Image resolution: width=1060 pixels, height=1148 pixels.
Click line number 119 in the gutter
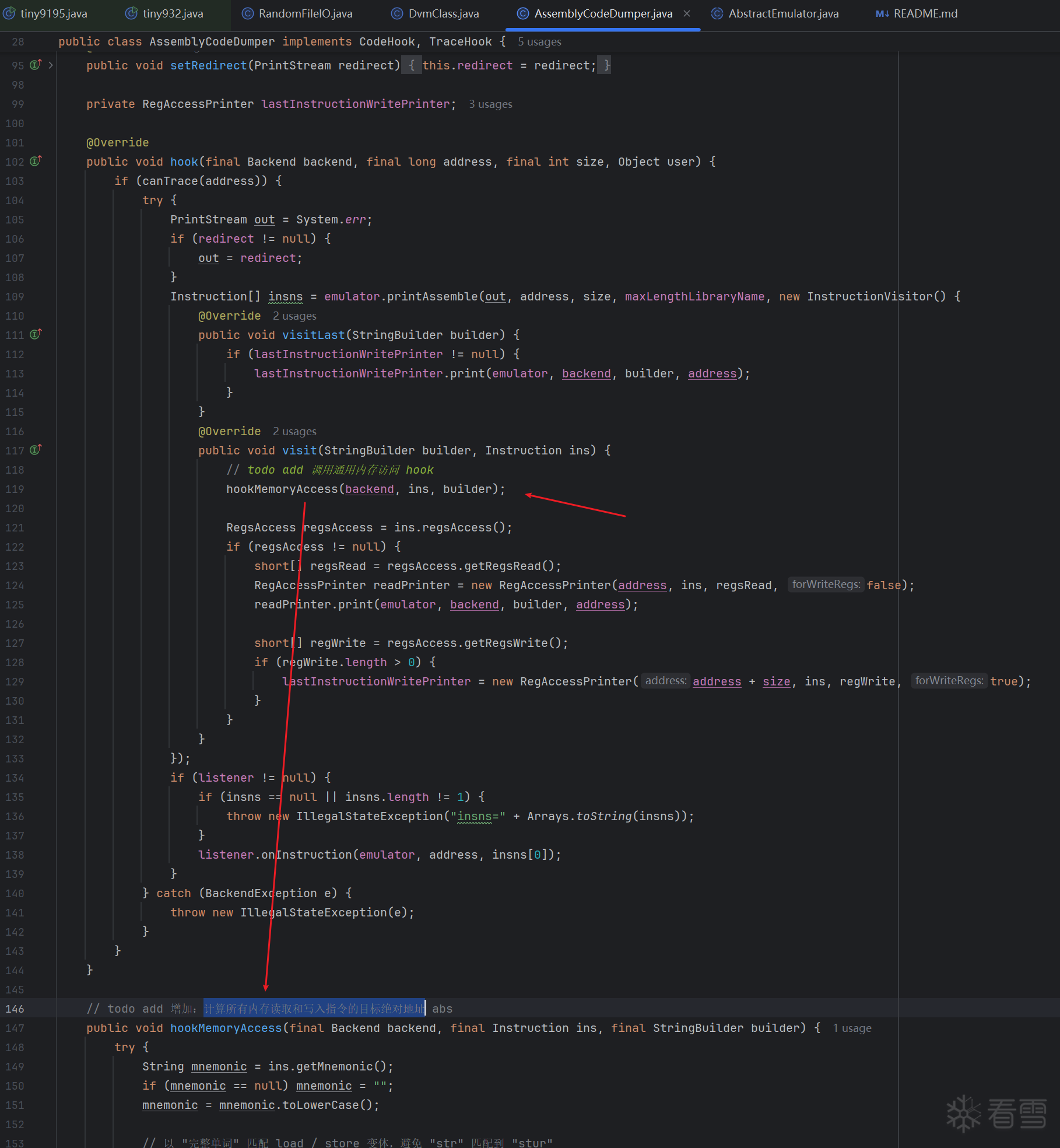point(15,489)
